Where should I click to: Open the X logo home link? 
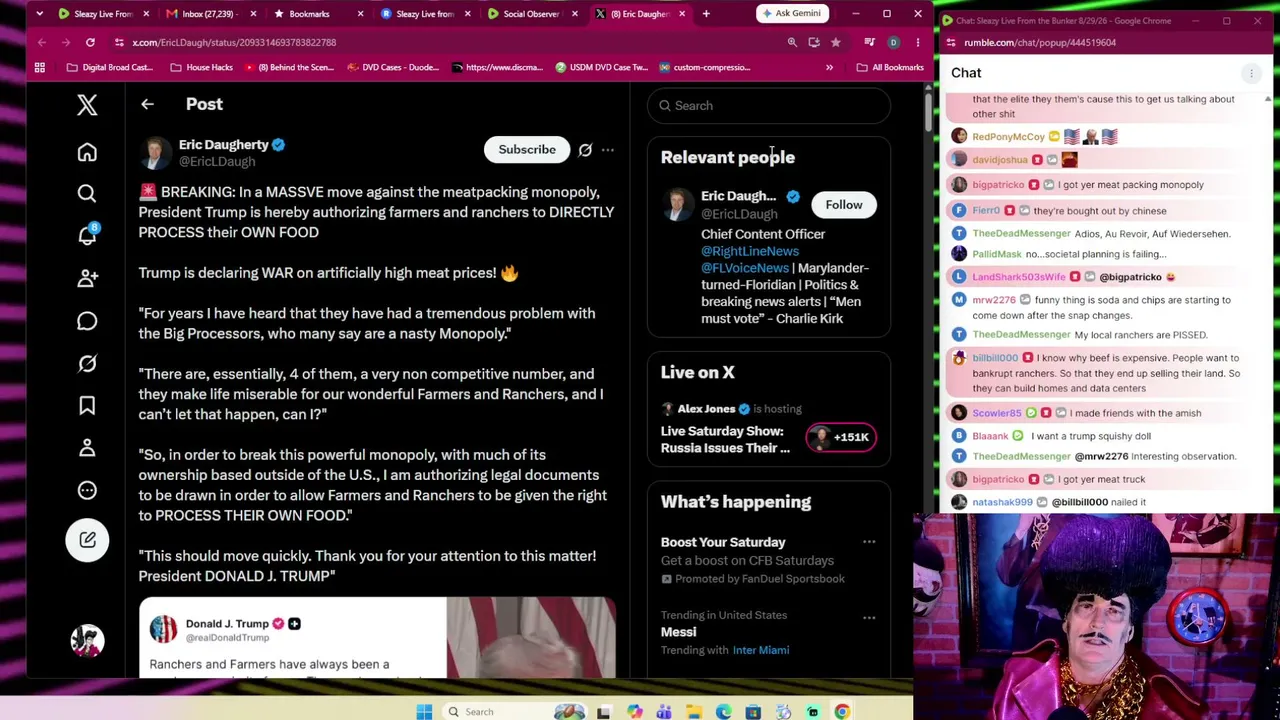pyautogui.click(x=87, y=105)
